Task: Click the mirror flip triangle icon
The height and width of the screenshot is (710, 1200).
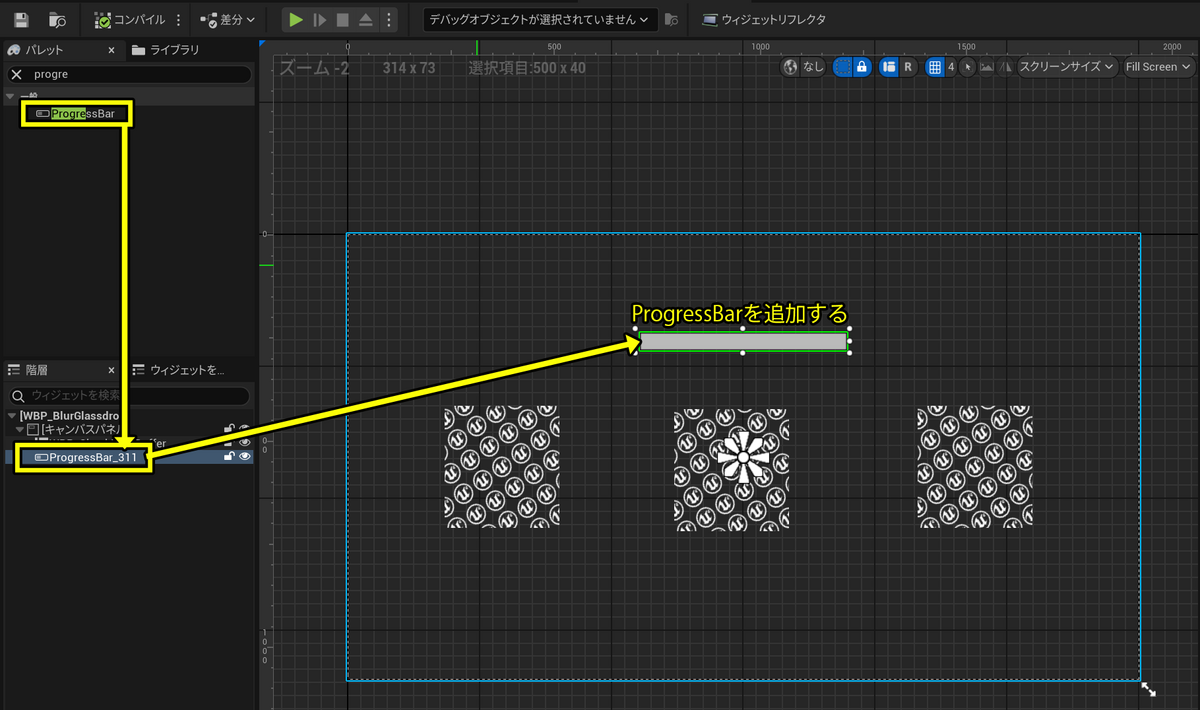Action: (x=1004, y=67)
